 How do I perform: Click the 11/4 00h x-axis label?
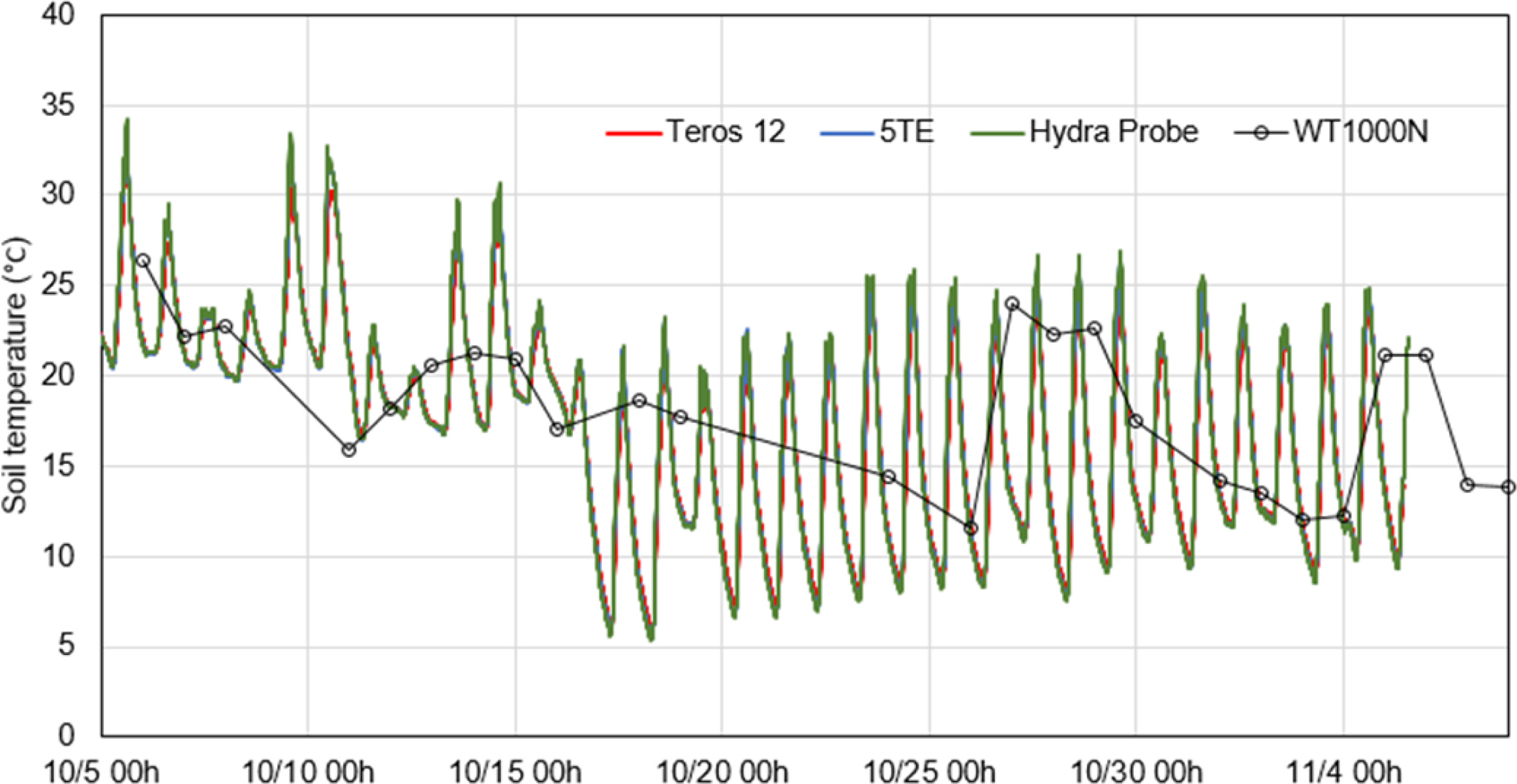1343,771
